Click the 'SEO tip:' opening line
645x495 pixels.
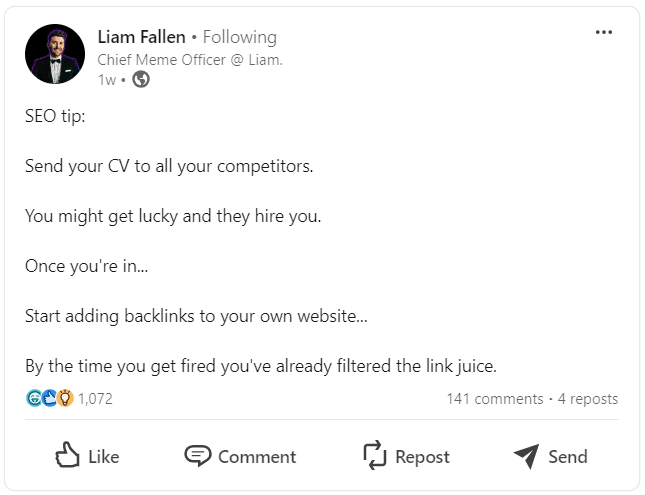pyautogui.click(x=55, y=116)
